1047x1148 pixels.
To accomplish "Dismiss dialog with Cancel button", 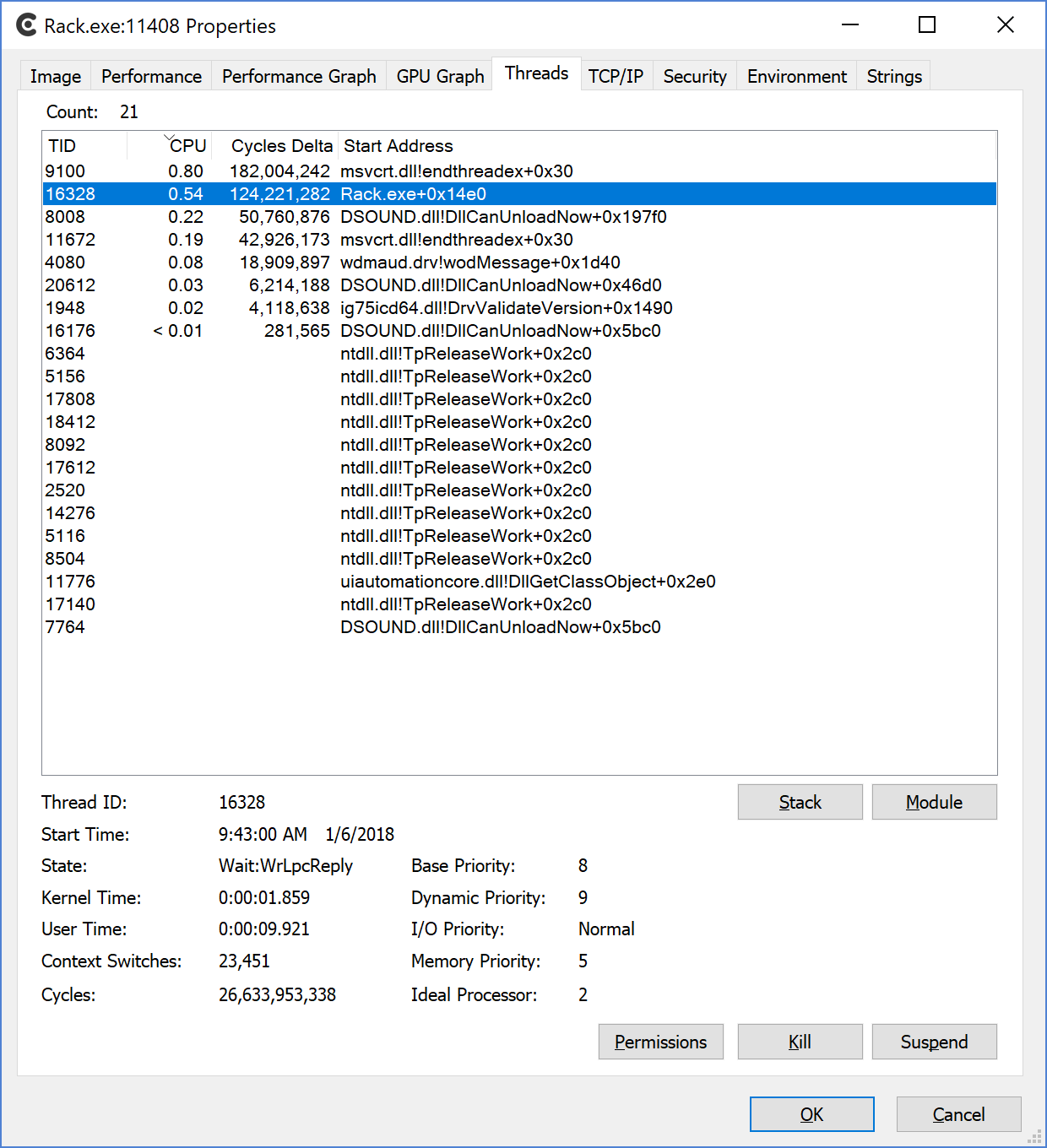I will point(958,1114).
